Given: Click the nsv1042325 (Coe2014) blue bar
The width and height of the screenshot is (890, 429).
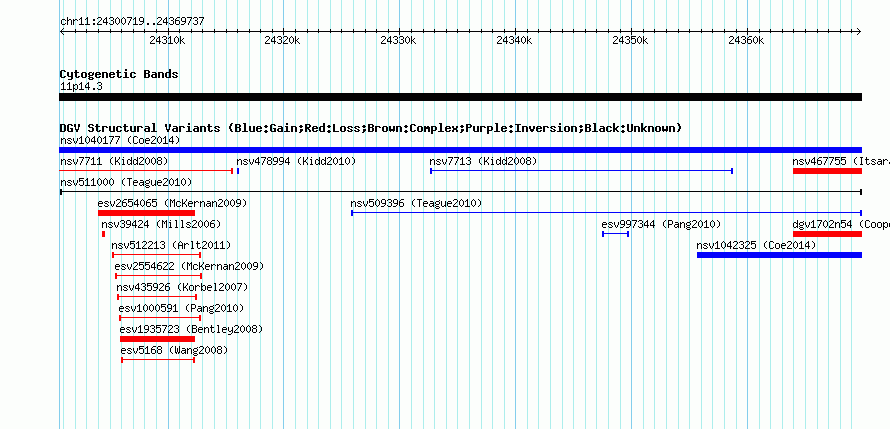Looking at the screenshot, I should tap(779, 255).
